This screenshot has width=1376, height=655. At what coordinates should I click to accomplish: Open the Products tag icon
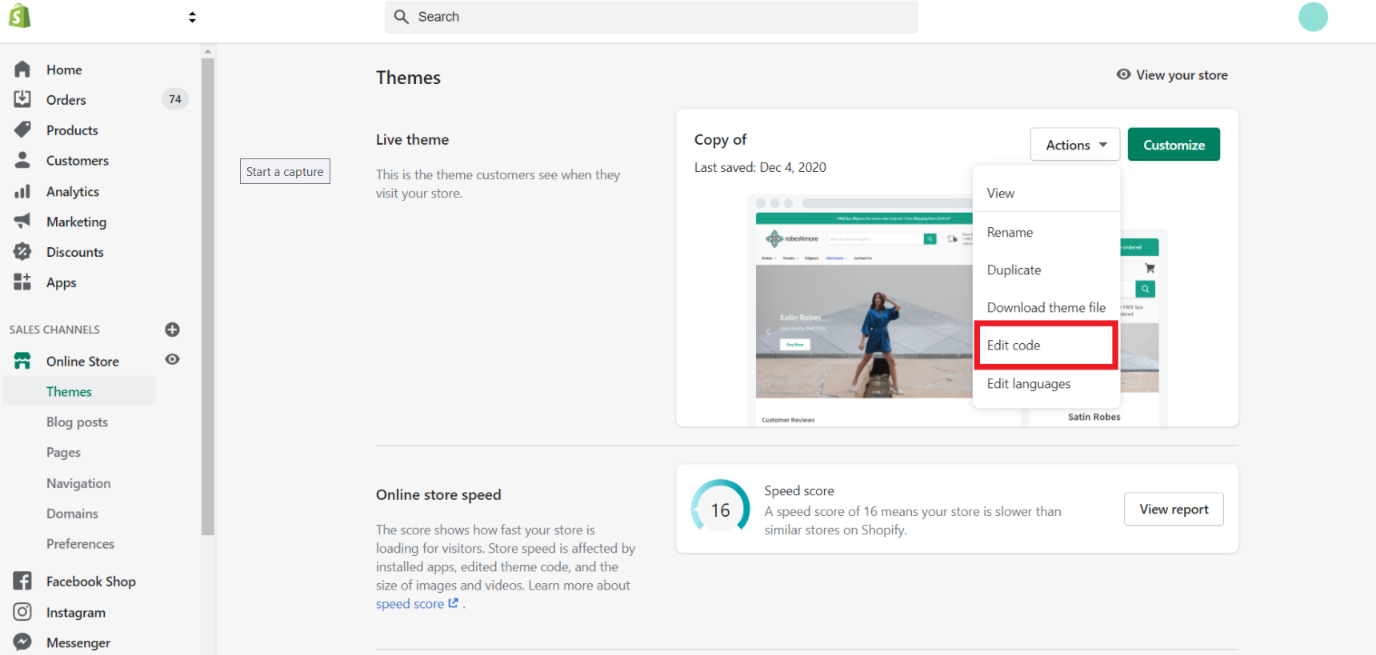pyautogui.click(x=24, y=130)
